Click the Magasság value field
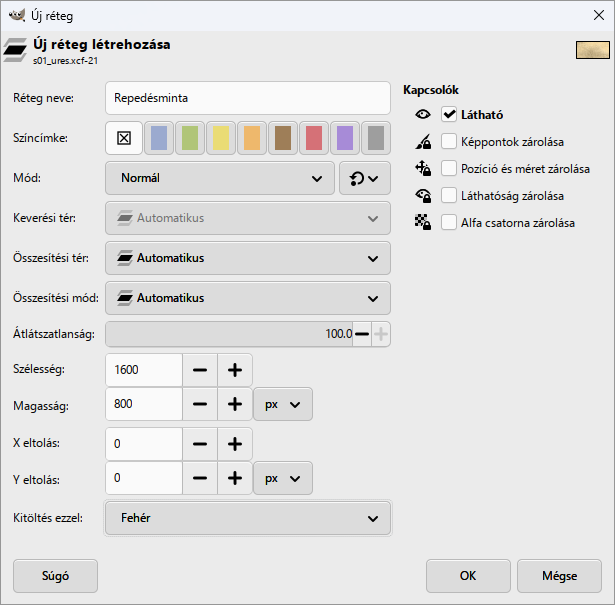Image resolution: width=615 pixels, height=605 pixels. [144, 404]
